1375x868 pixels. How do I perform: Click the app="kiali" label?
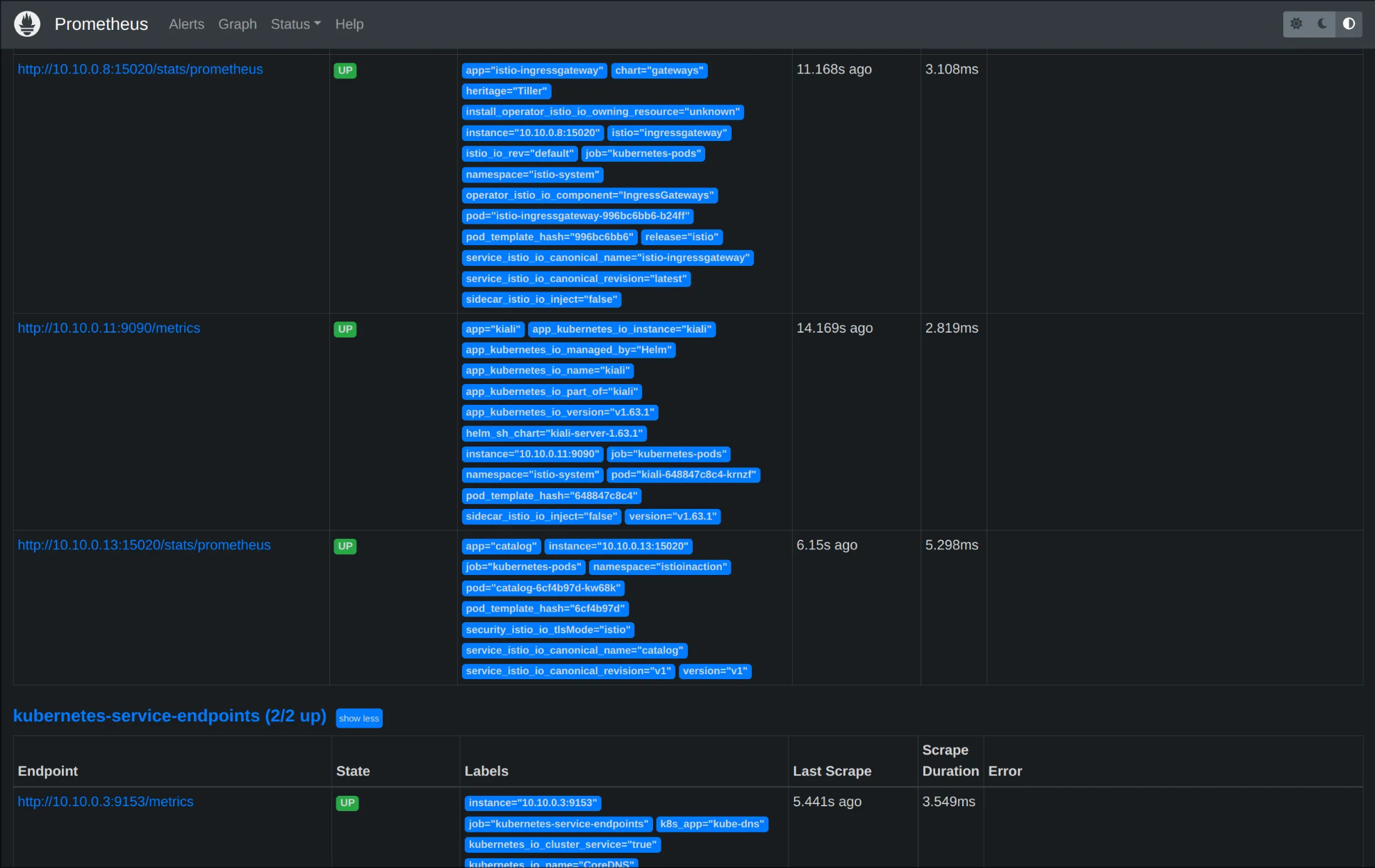[x=493, y=330]
